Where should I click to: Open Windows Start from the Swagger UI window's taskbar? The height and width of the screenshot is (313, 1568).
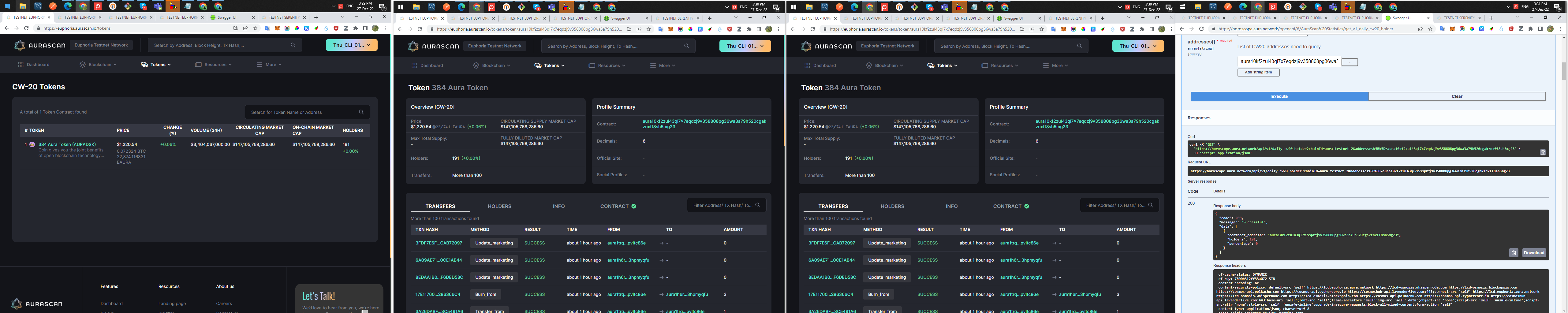point(1182,7)
